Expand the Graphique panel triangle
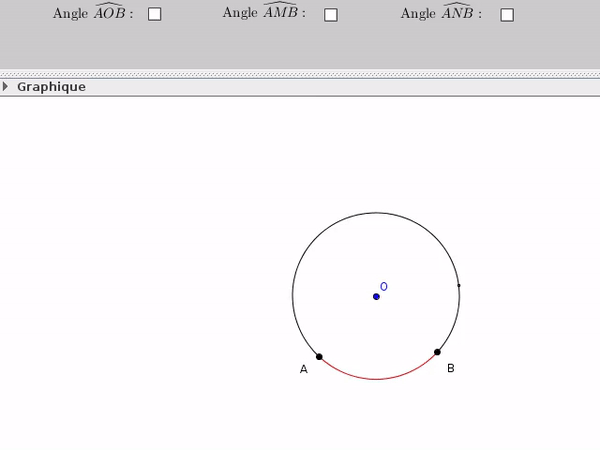 click(5, 86)
